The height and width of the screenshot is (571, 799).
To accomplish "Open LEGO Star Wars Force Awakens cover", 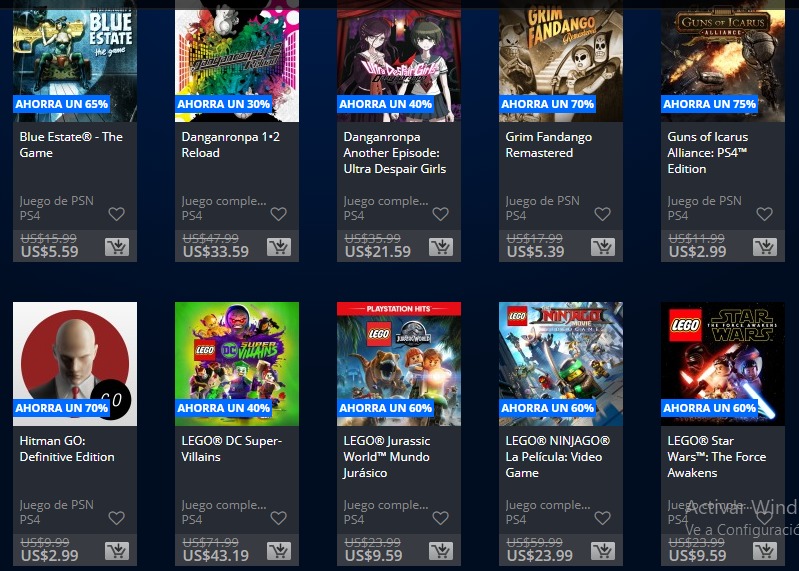I will pyautogui.click(x=723, y=364).
